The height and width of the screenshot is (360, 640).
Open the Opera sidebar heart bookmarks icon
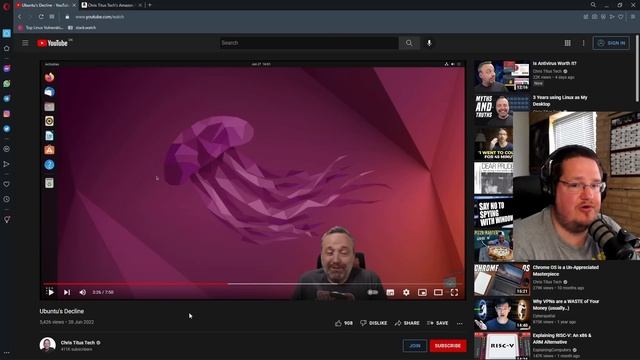7,184
